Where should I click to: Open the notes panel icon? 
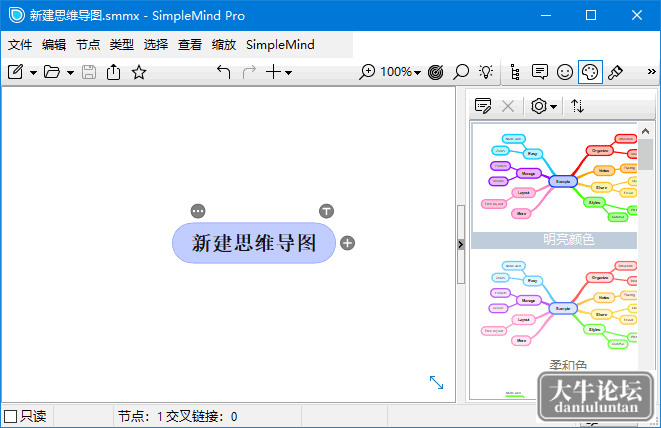[540, 72]
